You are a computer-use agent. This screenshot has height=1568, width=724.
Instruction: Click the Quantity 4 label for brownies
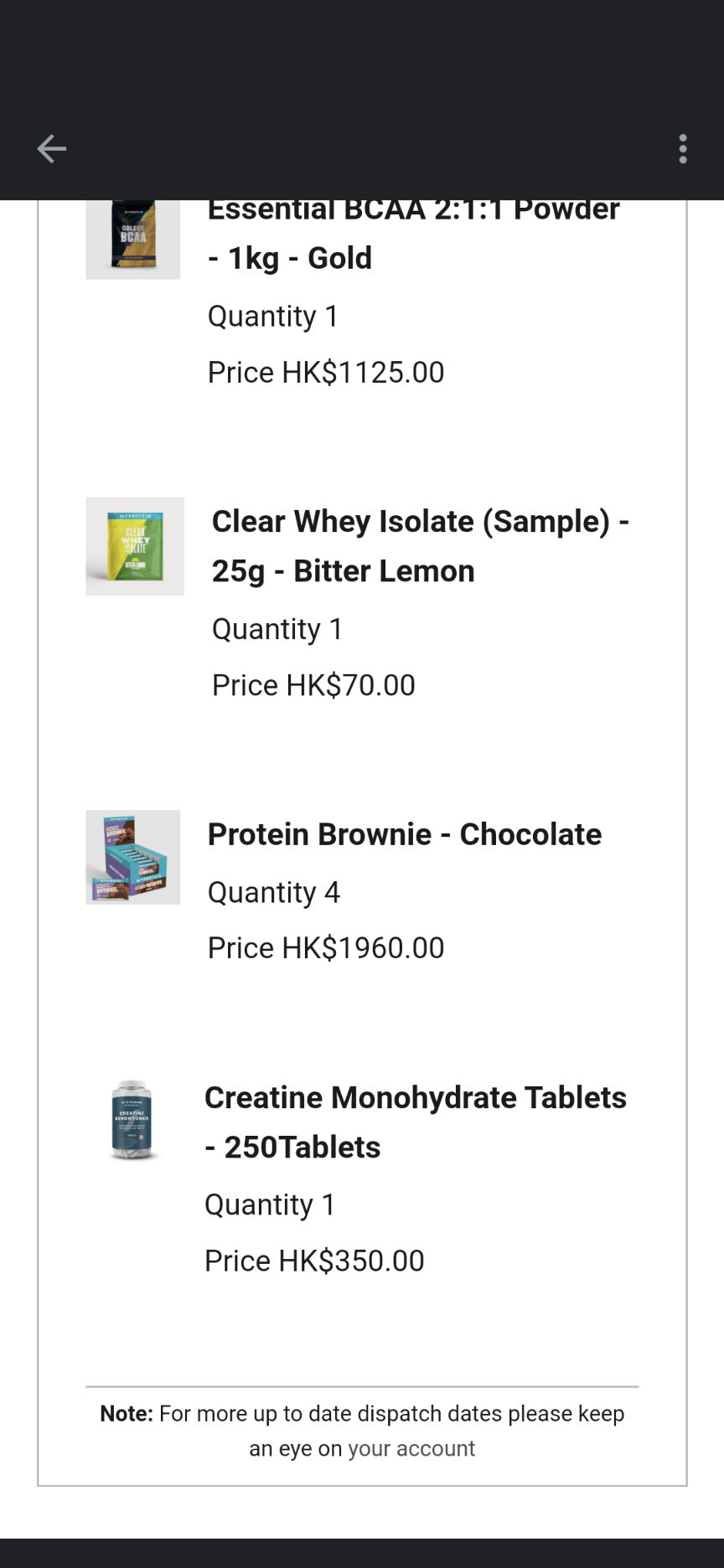273,893
